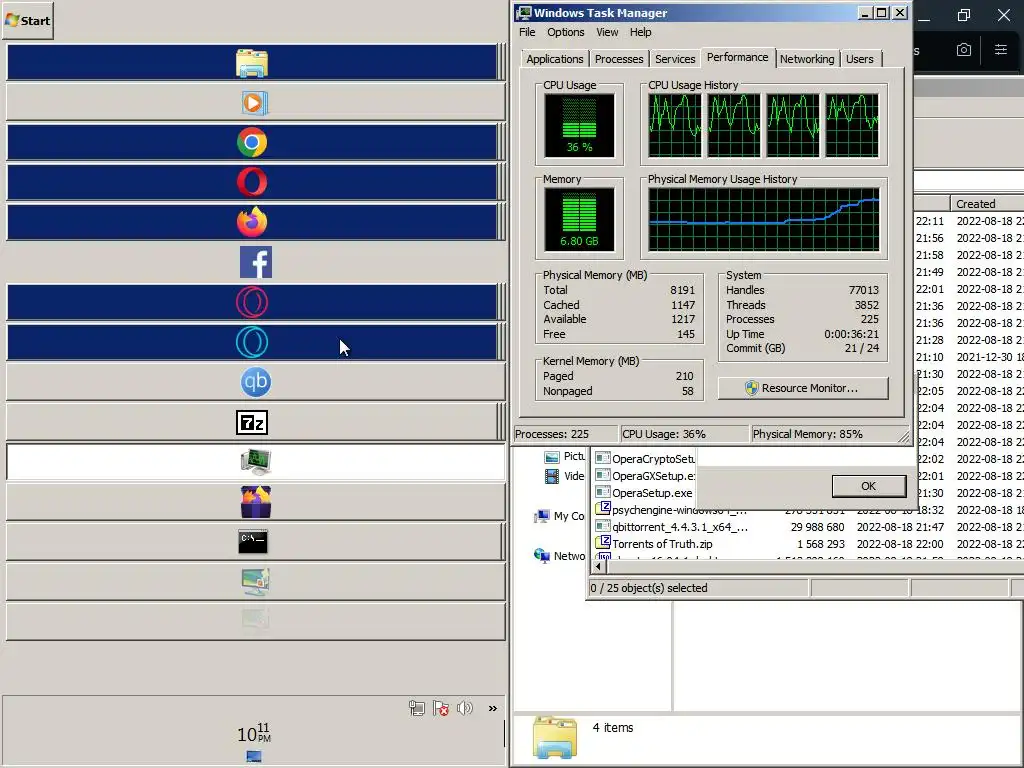Open the Facebook taskbar shortcut
Viewport: 1024px width, 768px height.
[256, 262]
